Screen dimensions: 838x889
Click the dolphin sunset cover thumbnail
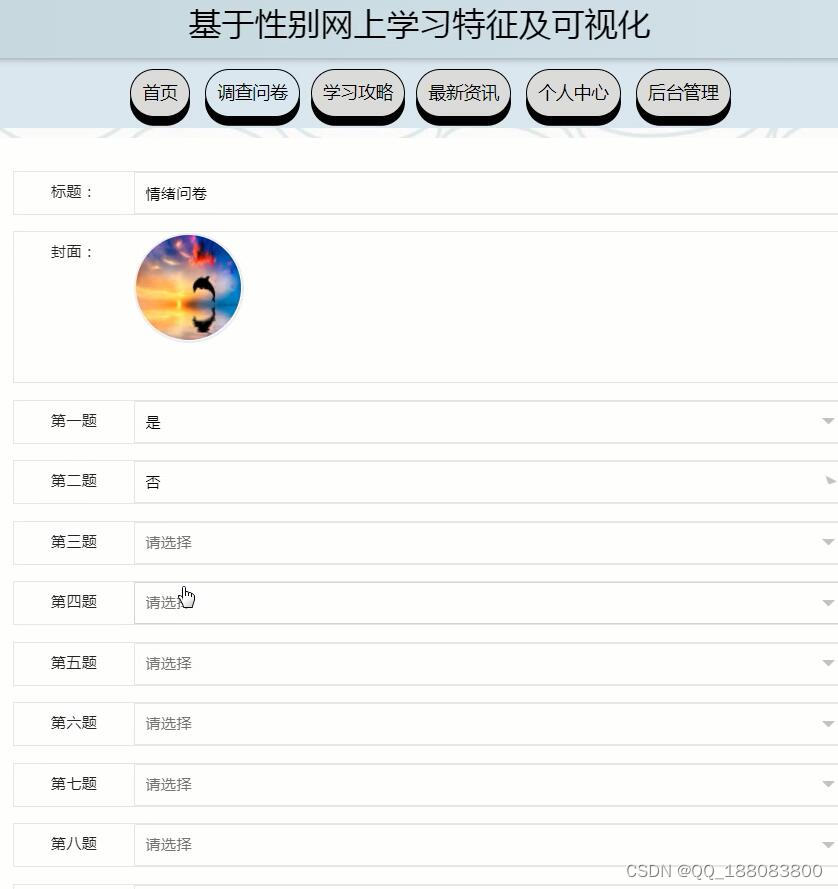188,288
